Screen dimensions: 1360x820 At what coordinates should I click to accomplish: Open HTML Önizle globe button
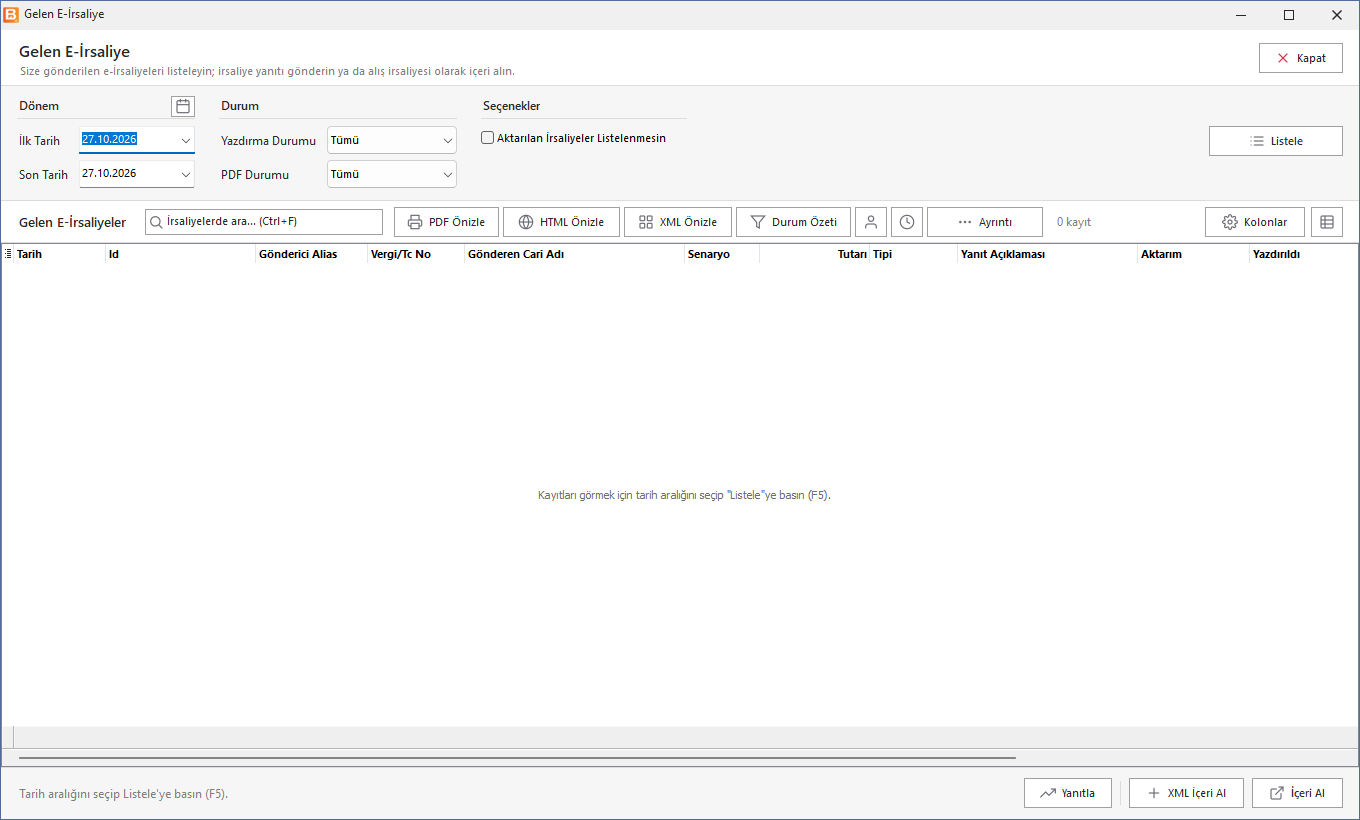(561, 222)
